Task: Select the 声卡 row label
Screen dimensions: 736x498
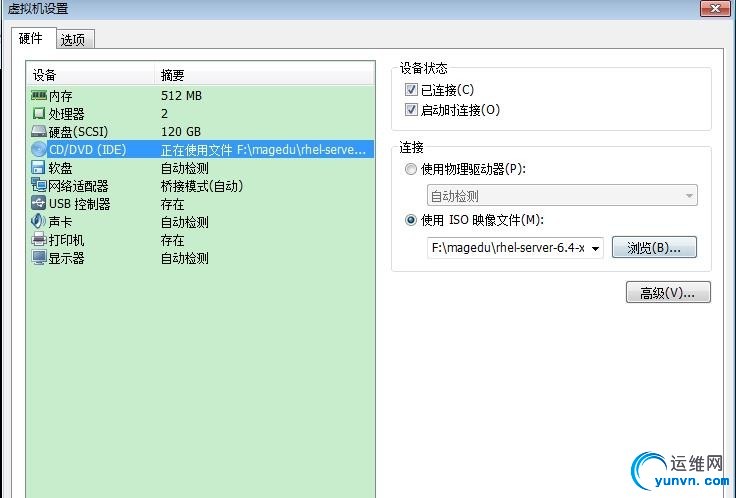Action: click(61, 222)
